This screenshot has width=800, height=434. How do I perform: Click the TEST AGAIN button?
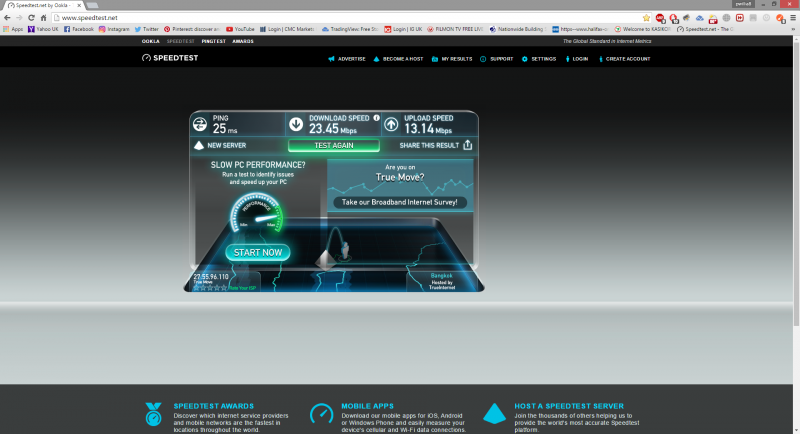coord(334,145)
